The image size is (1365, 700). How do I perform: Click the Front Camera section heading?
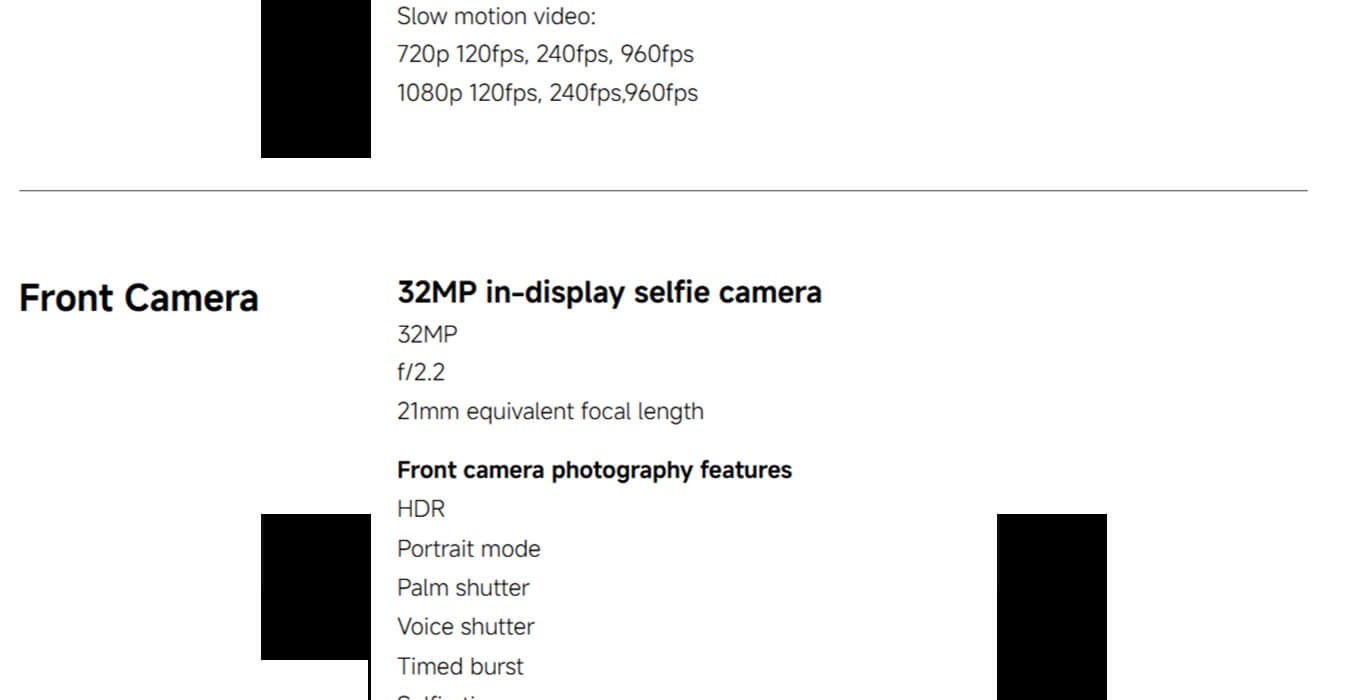click(x=139, y=298)
